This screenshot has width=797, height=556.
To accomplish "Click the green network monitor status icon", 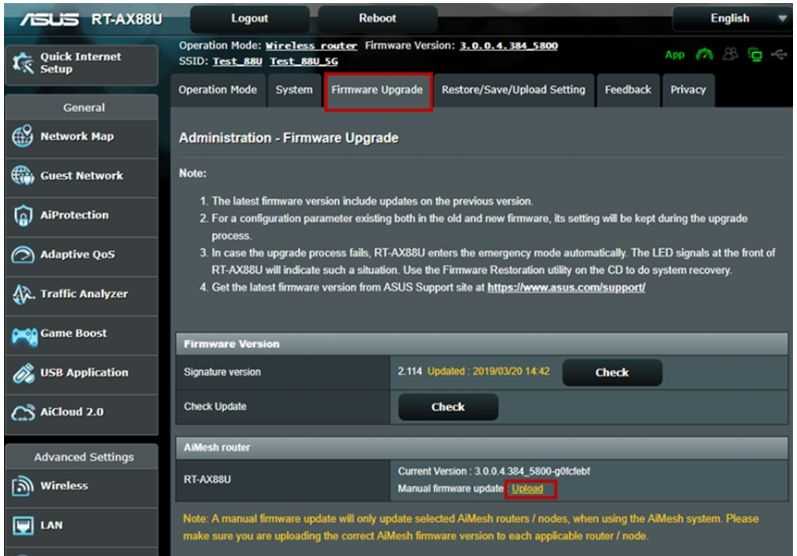I will point(755,54).
